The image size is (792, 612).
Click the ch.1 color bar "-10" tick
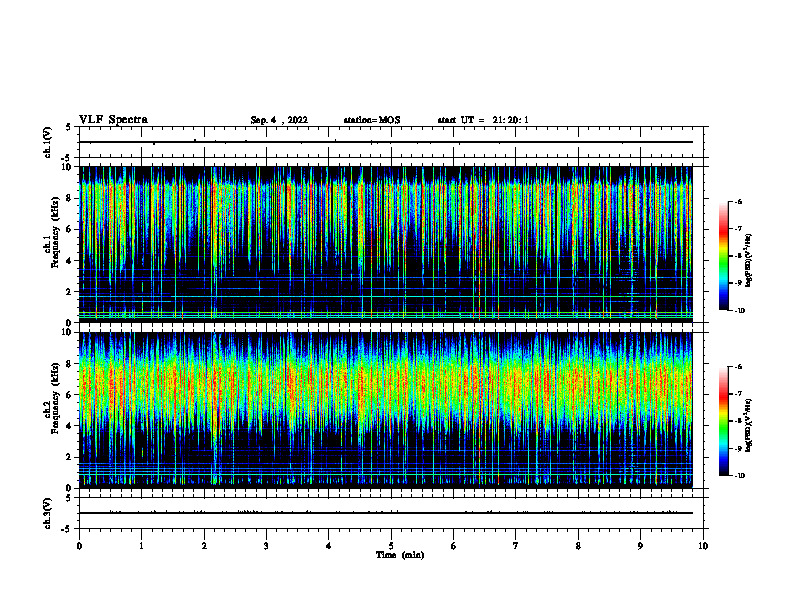739,311
